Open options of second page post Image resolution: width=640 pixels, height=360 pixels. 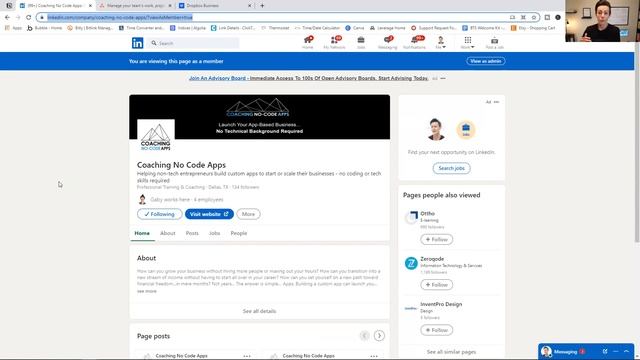(374, 356)
